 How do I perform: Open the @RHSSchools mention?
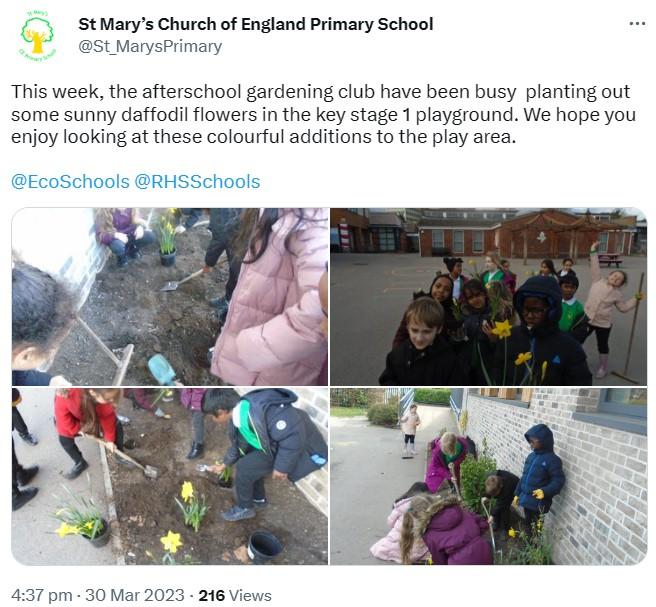pyautogui.click(x=197, y=182)
